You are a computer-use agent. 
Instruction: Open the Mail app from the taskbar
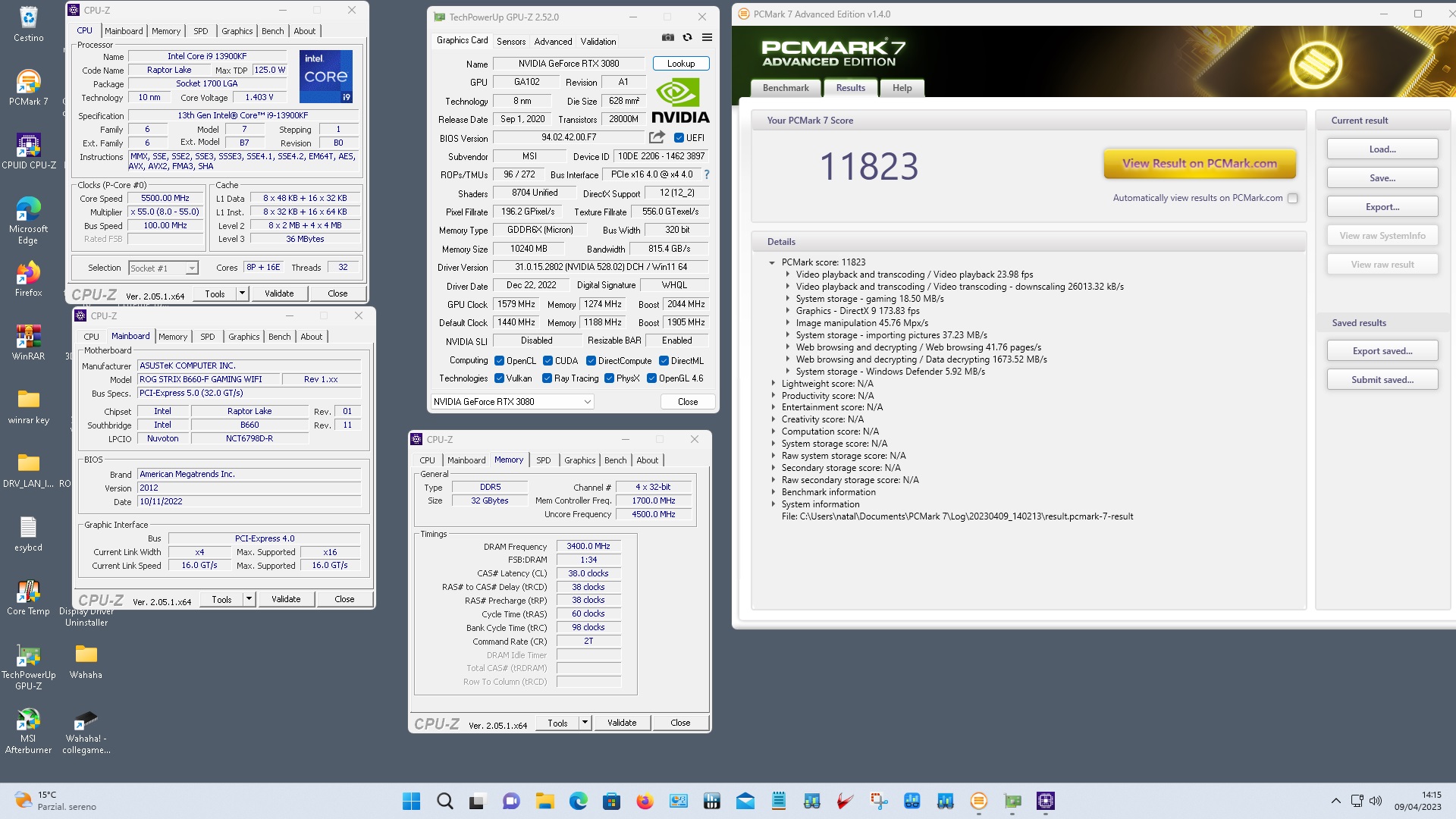point(745,801)
